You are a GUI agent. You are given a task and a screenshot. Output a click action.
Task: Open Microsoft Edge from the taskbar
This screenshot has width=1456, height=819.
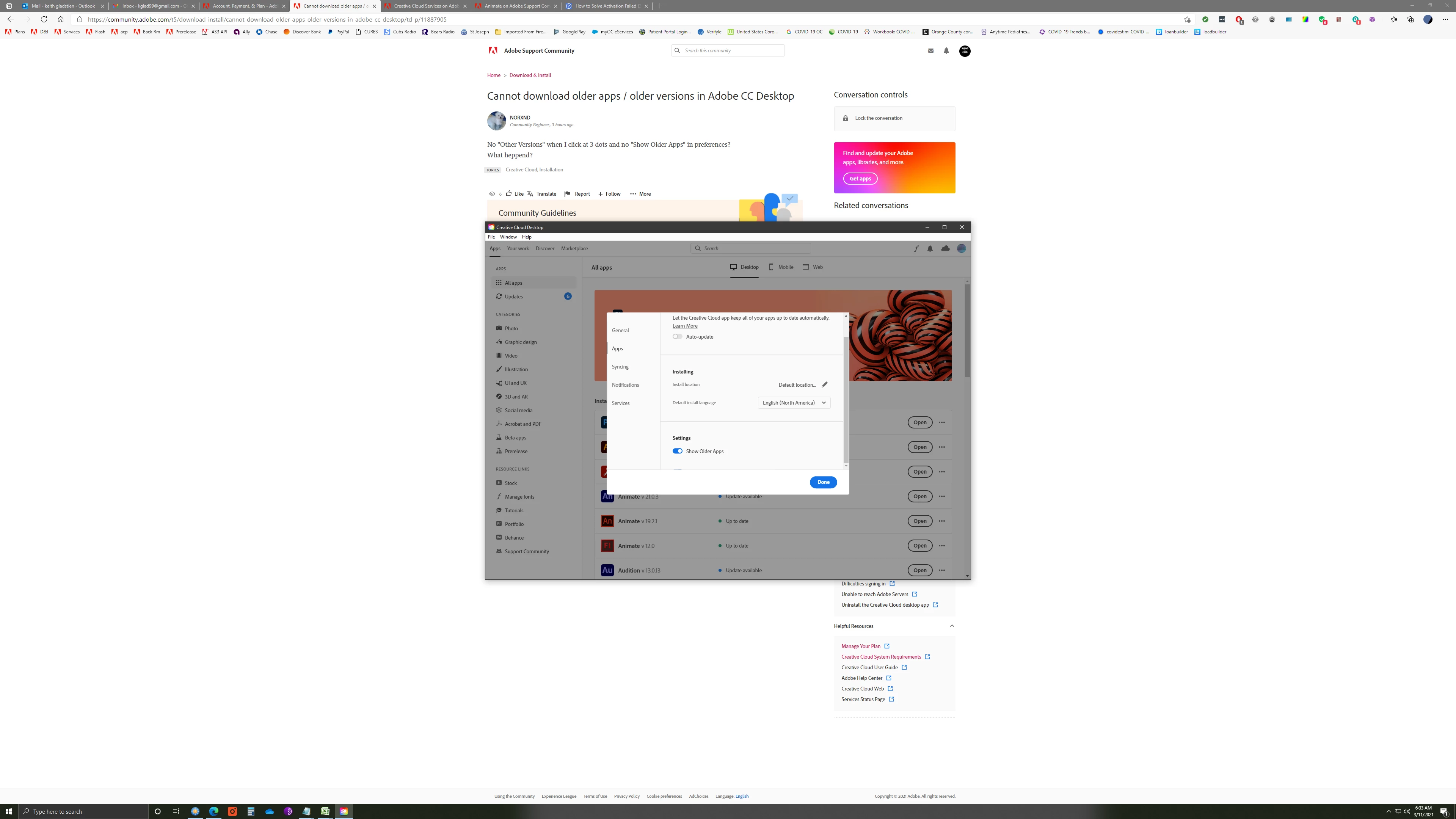(213, 811)
